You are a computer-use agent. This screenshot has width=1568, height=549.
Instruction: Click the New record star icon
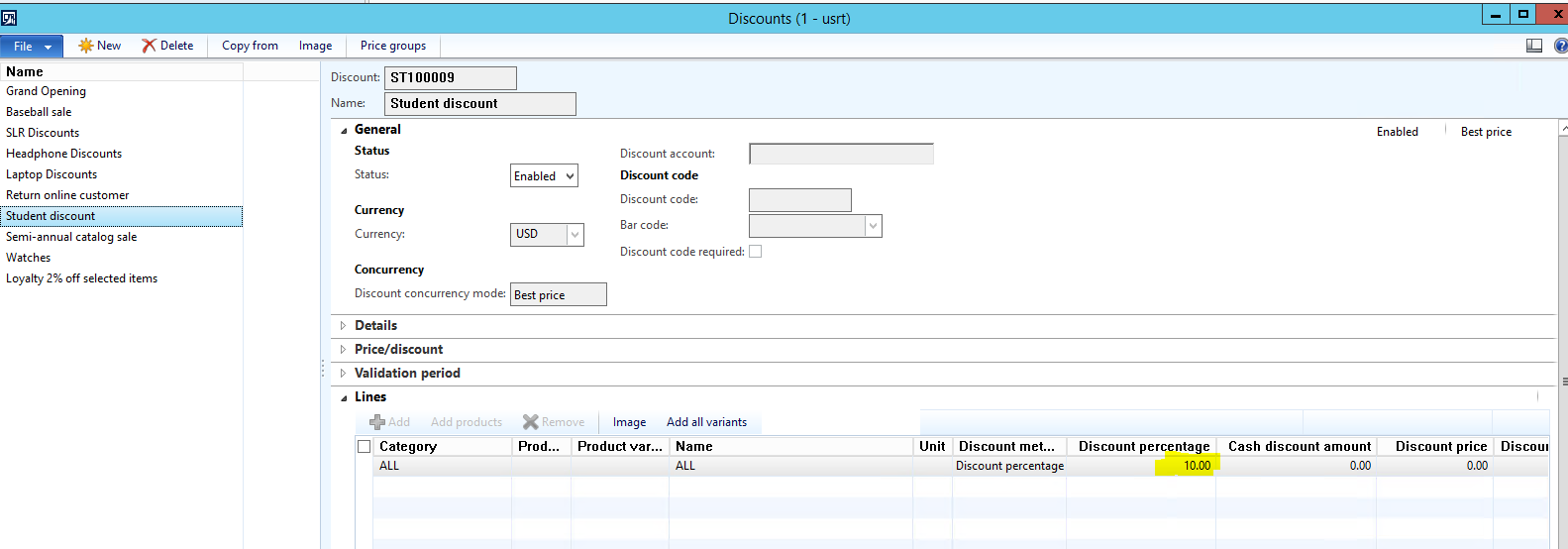(x=86, y=46)
